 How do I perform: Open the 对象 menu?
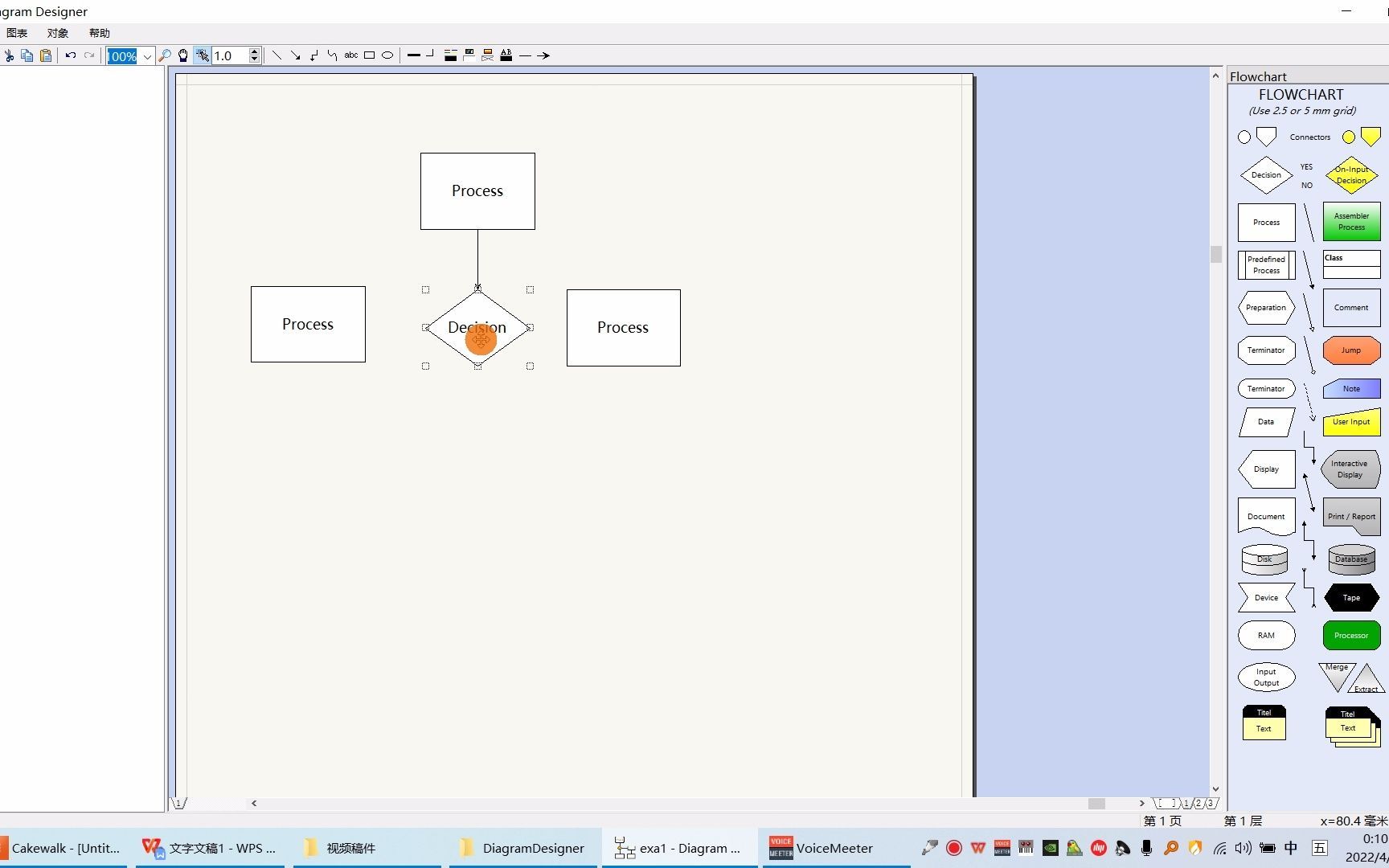tap(58, 33)
